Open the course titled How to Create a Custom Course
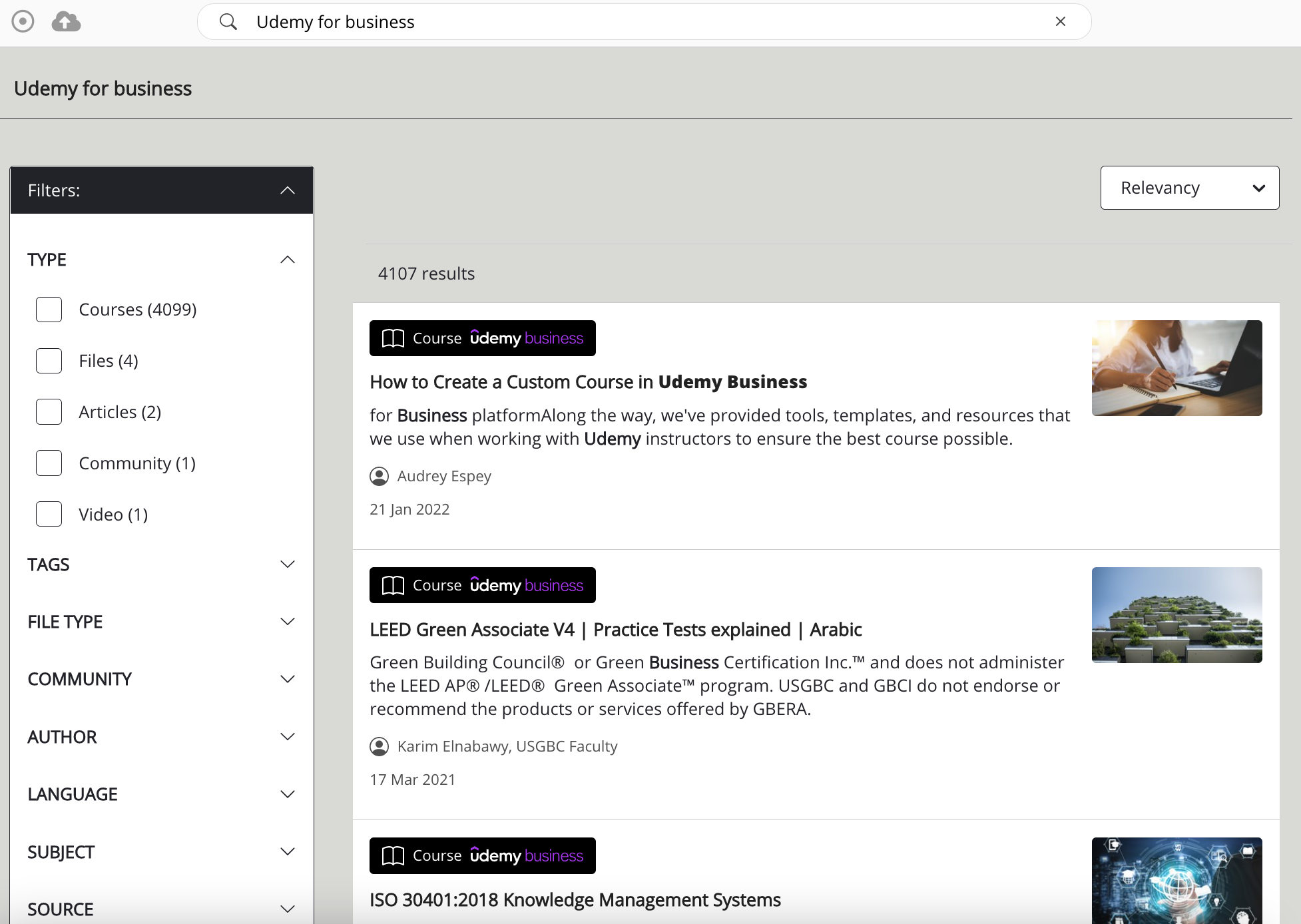 click(588, 381)
